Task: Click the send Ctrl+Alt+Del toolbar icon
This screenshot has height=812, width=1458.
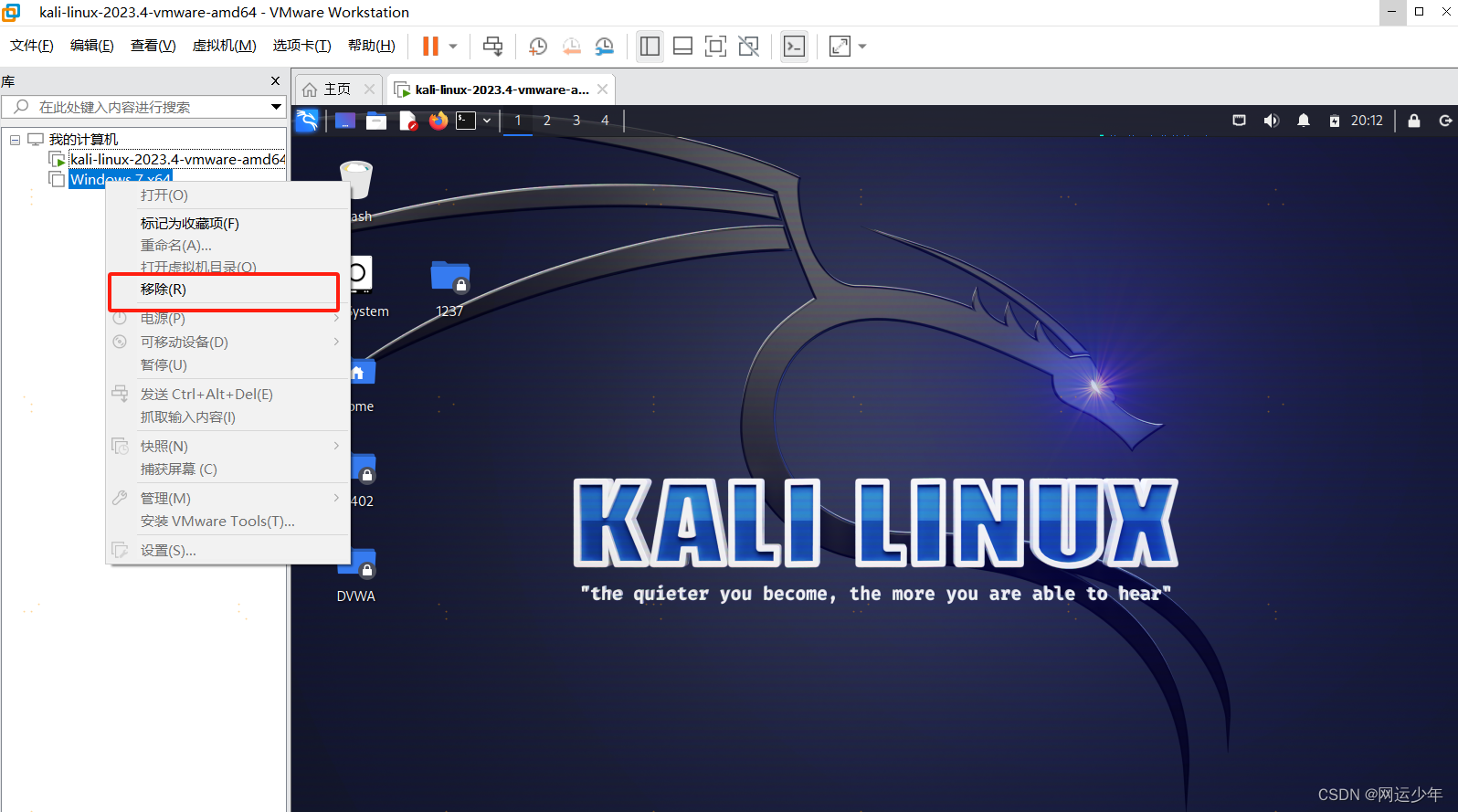Action: coord(492,46)
